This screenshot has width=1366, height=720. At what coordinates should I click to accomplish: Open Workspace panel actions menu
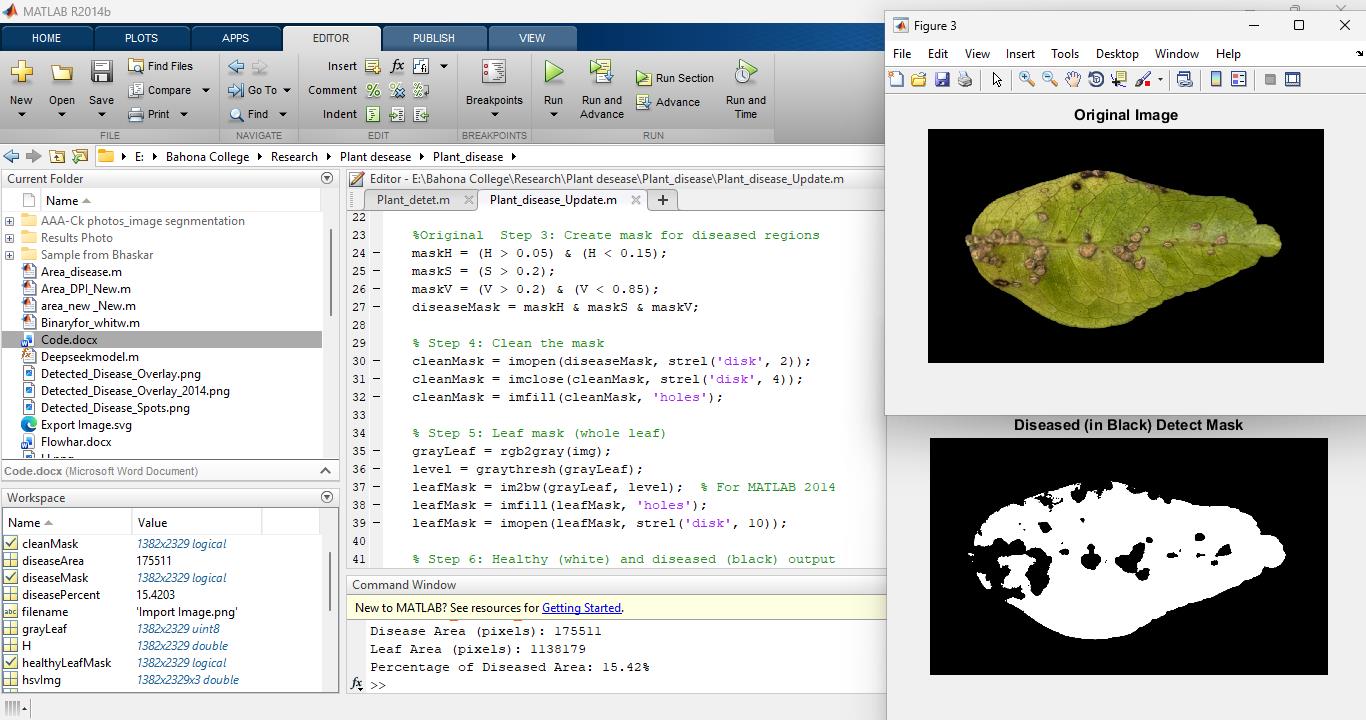[x=327, y=497]
